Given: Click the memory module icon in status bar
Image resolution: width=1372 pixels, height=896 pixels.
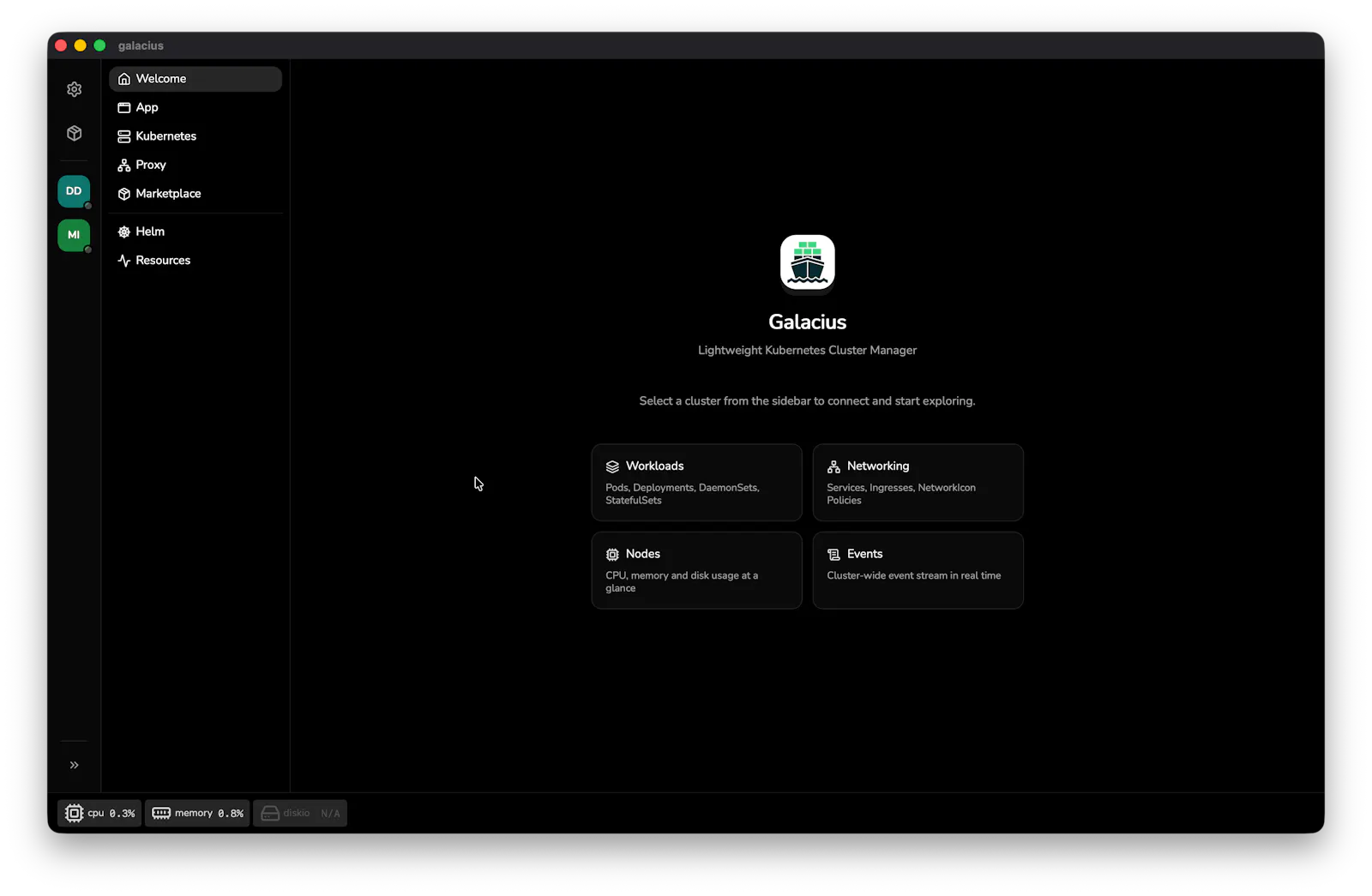Looking at the screenshot, I should [161, 813].
